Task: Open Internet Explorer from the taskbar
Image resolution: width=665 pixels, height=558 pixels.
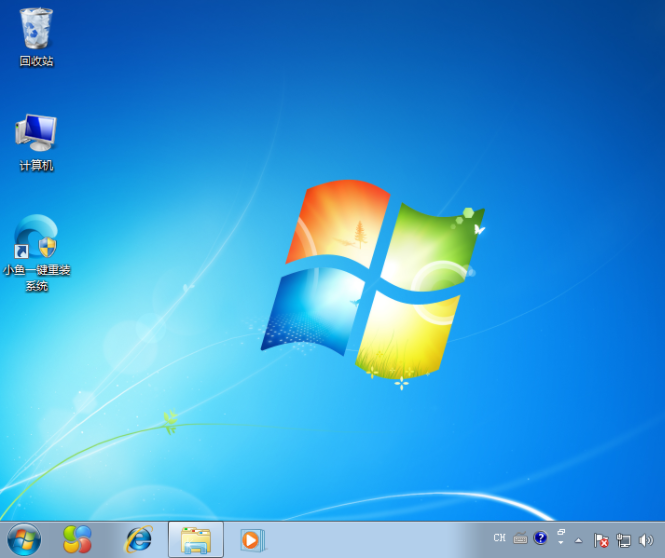Action: point(138,540)
